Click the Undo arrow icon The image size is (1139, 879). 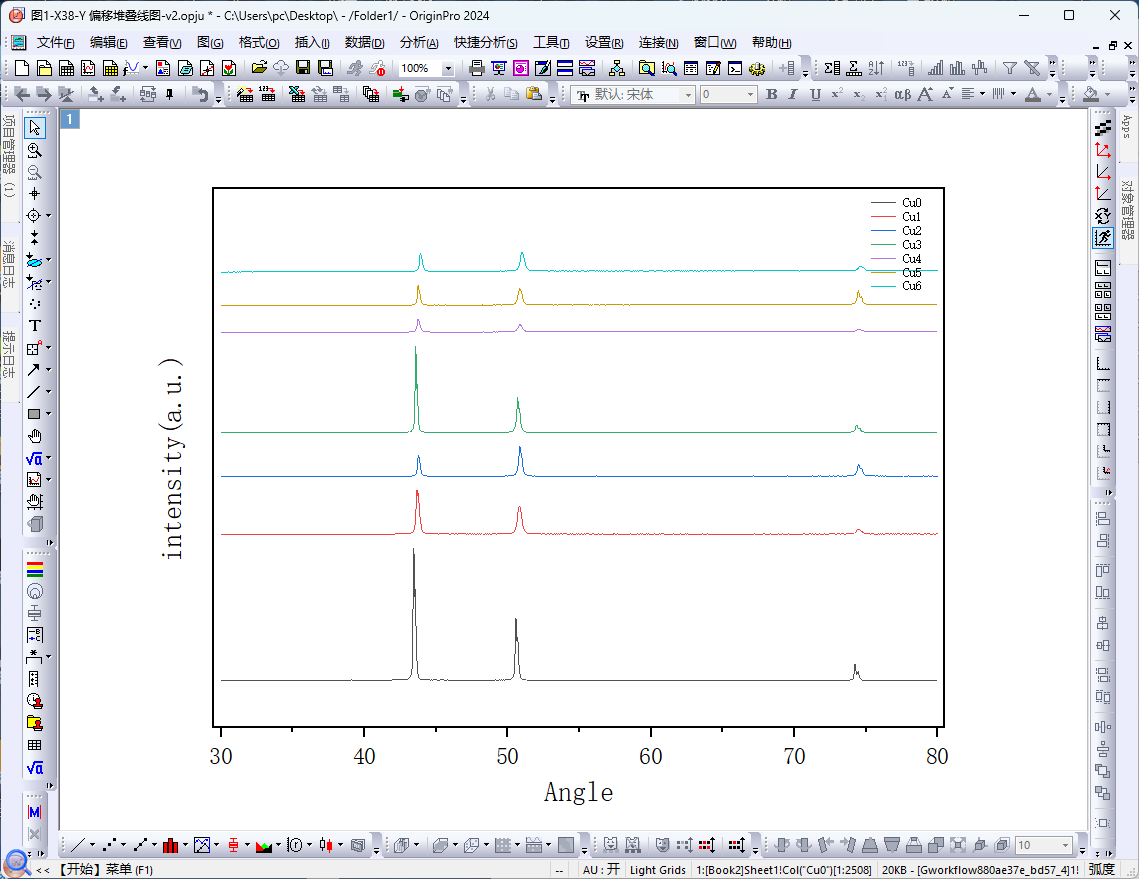tap(200, 94)
